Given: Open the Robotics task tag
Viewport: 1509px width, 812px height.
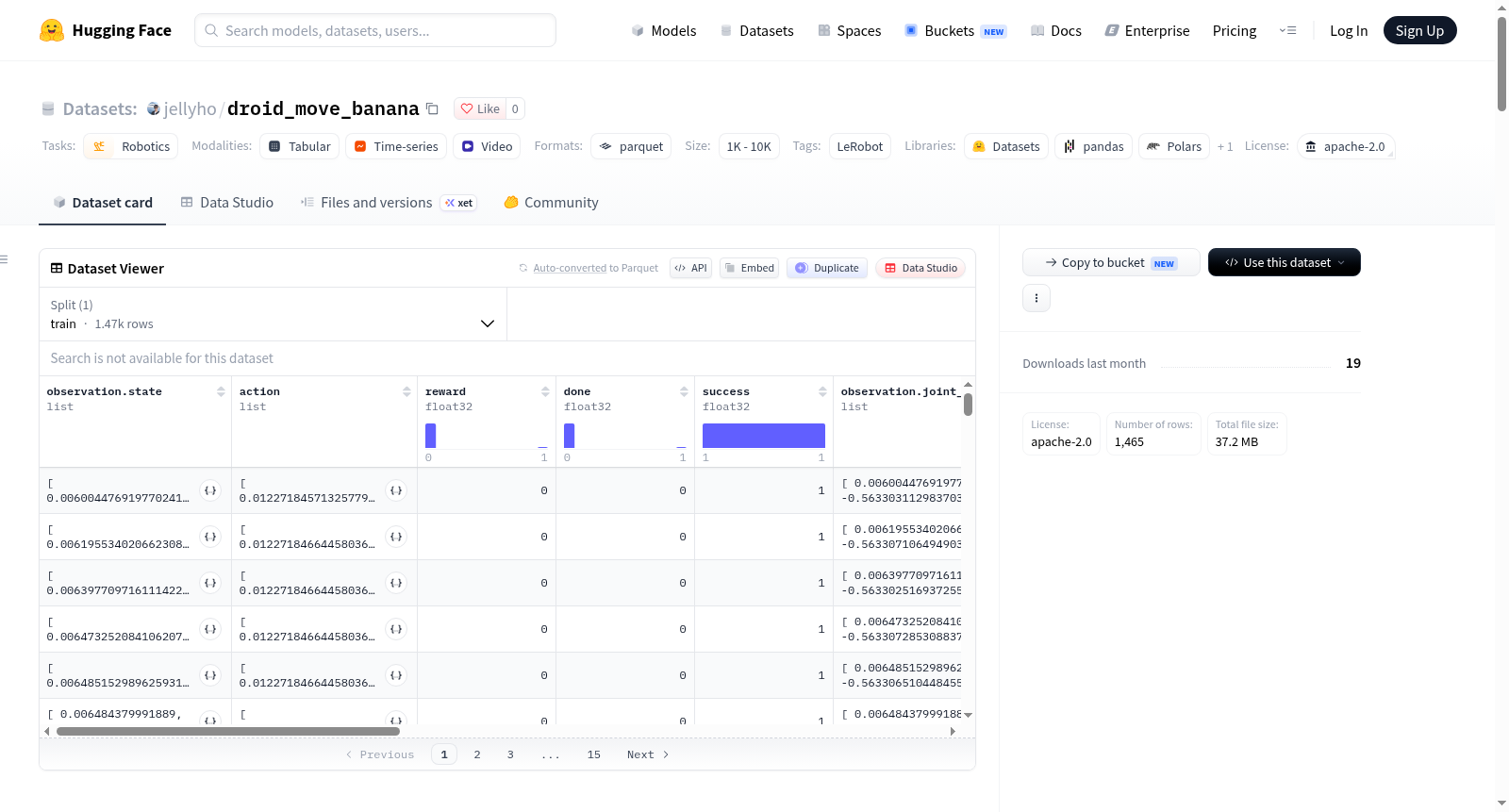Looking at the screenshot, I should pyautogui.click(x=131, y=146).
